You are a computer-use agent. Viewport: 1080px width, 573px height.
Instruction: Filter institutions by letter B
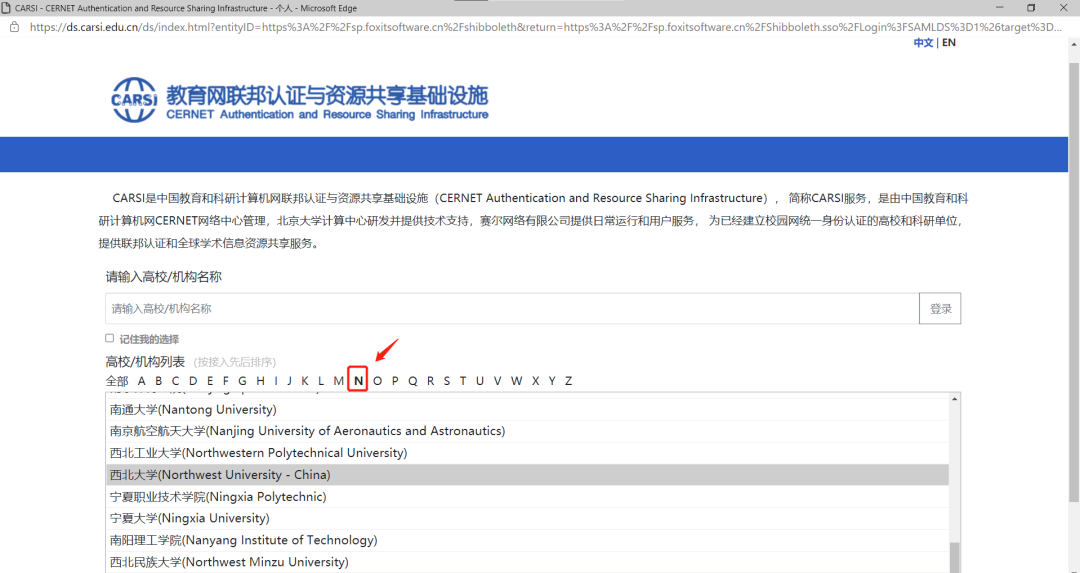point(158,381)
